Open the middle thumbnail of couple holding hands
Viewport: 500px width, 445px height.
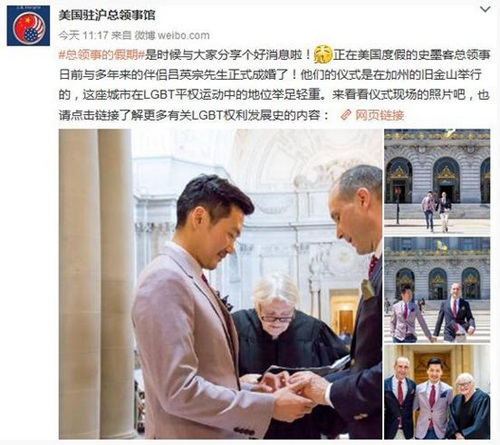(x=437, y=290)
